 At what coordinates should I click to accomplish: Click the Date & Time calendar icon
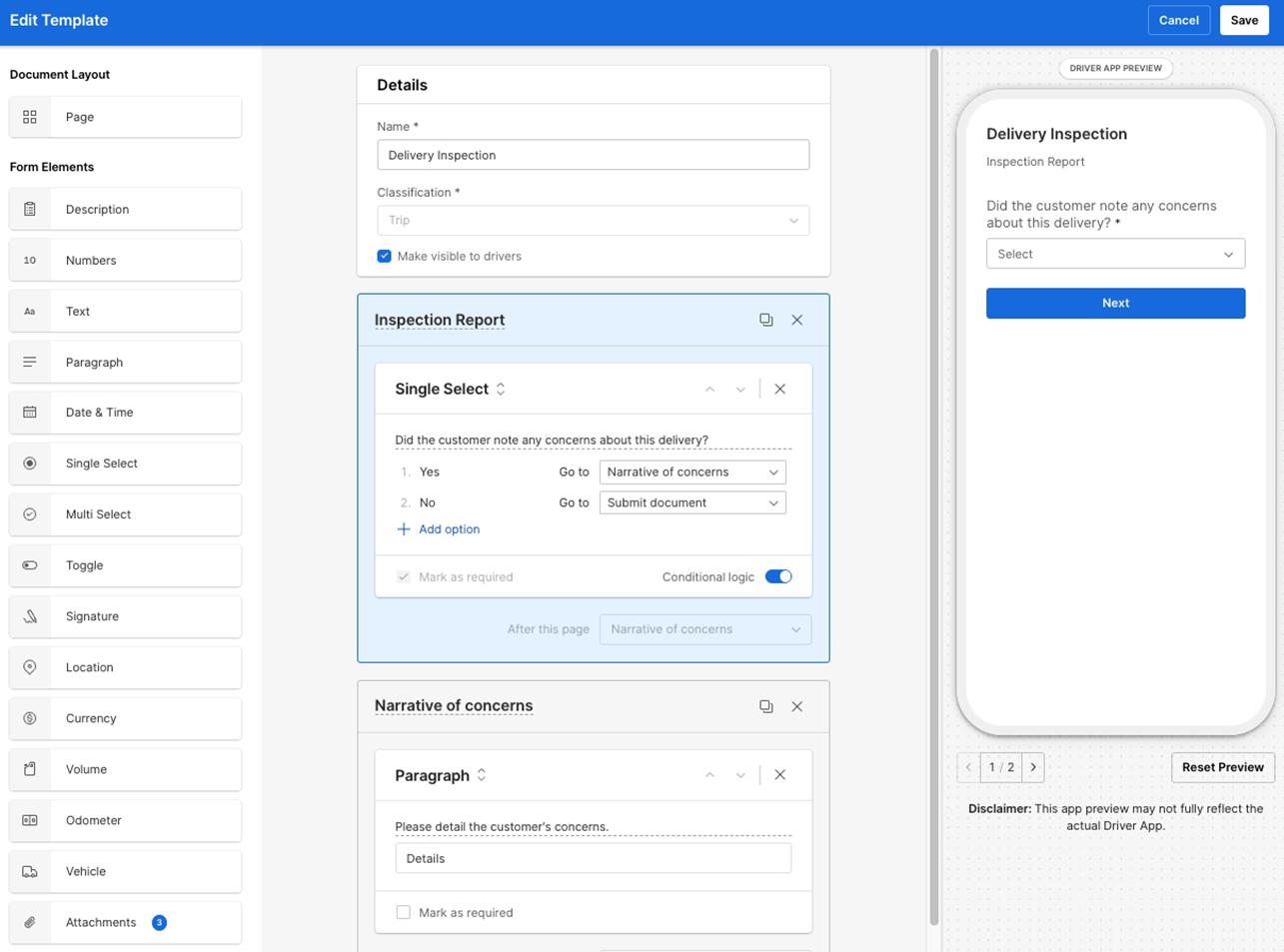pos(30,413)
